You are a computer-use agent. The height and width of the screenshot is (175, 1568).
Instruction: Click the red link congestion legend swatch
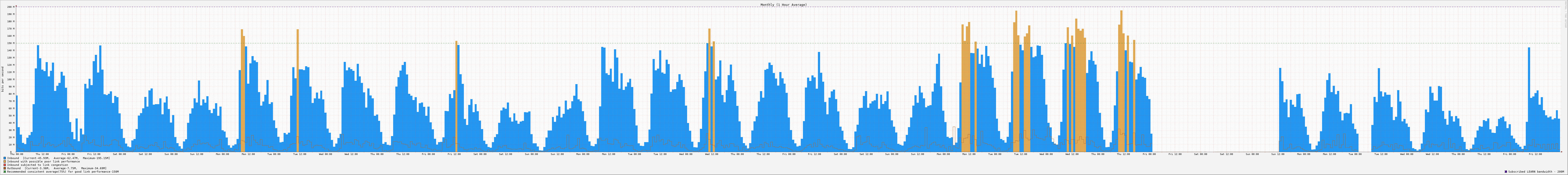[x=5, y=165]
